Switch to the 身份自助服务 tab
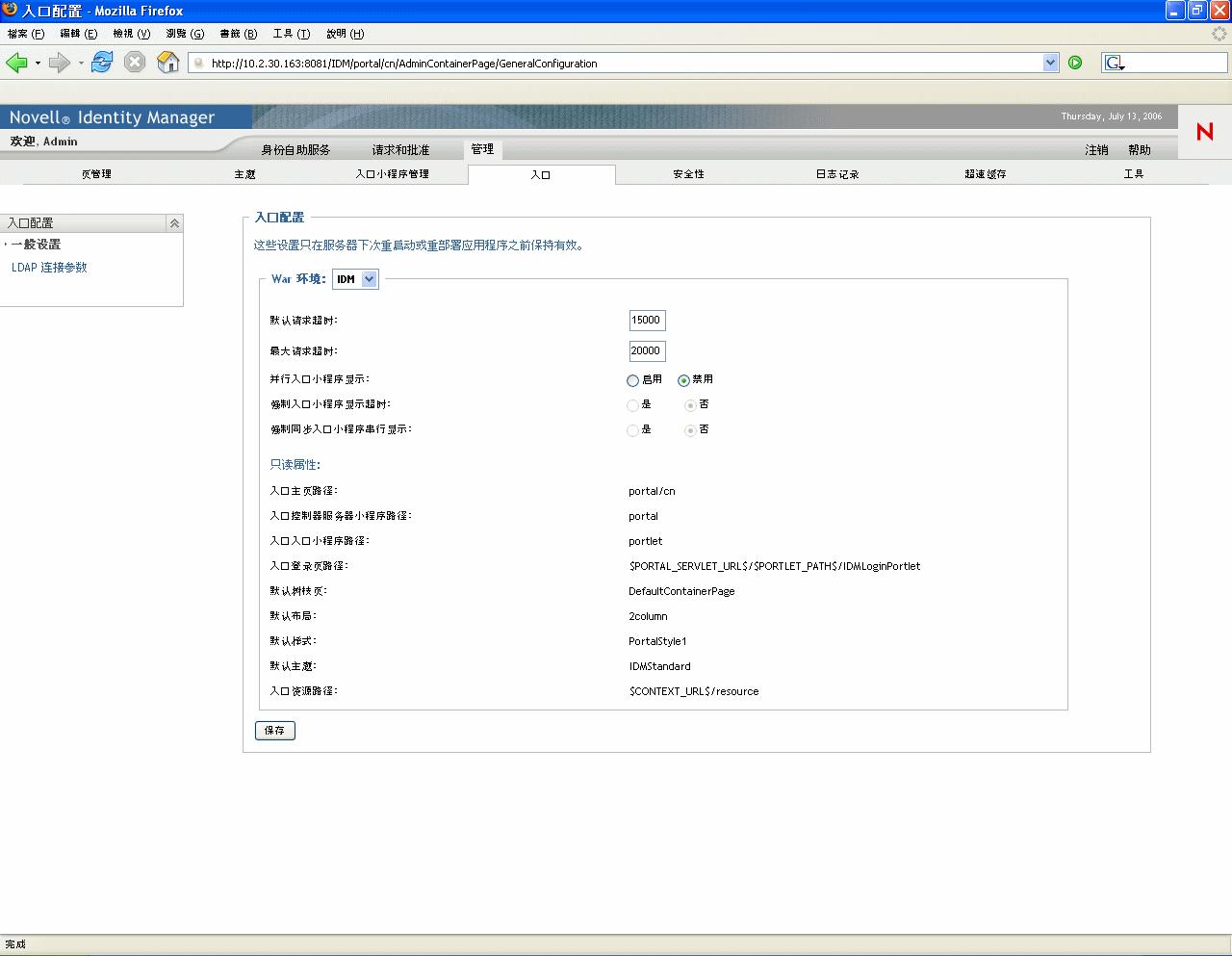Viewport: 1232px width, 956px height. pyautogui.click(x=295, y=150)
